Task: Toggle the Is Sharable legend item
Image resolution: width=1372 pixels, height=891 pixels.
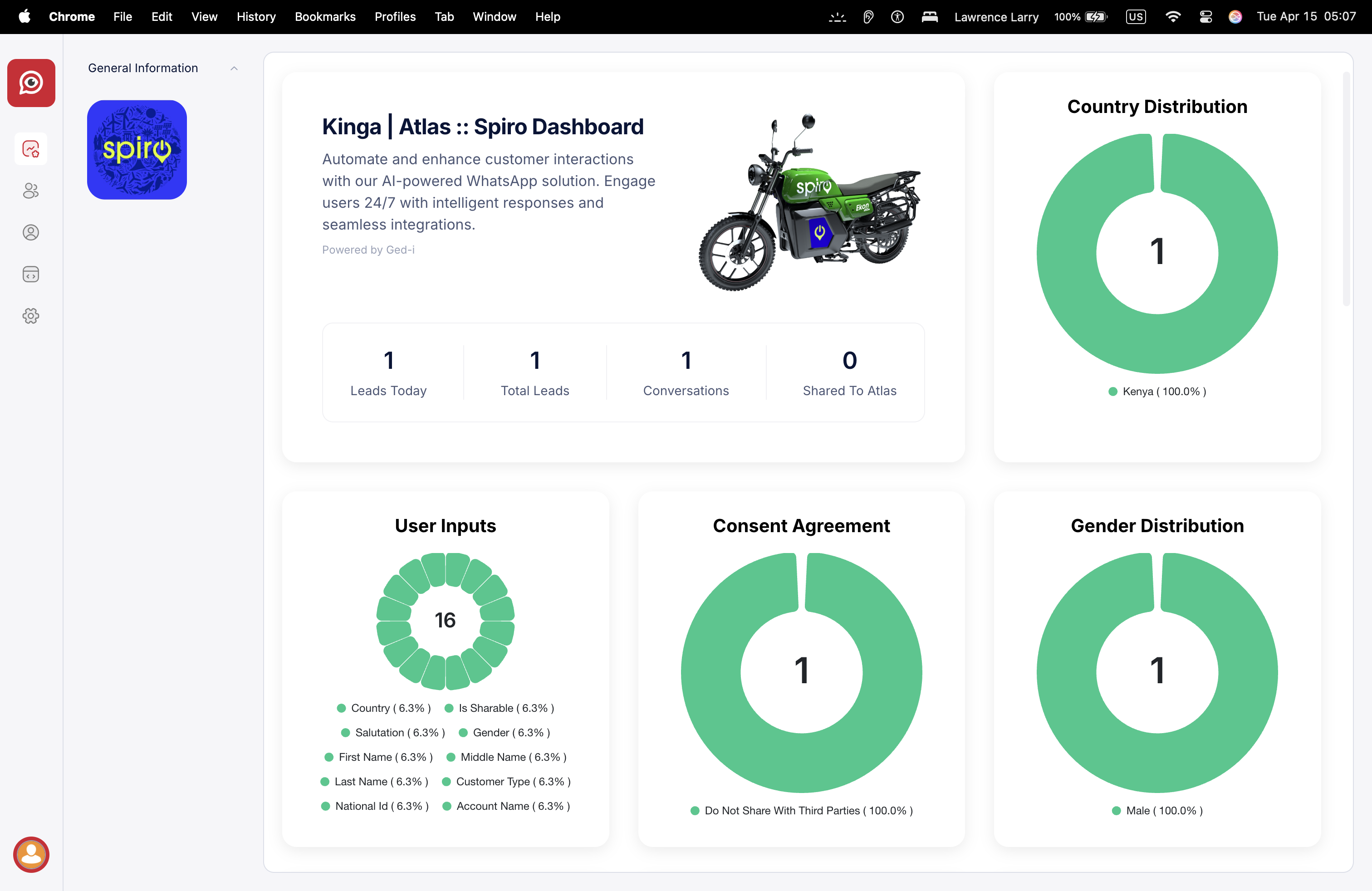Action: (x=499, y=708)
